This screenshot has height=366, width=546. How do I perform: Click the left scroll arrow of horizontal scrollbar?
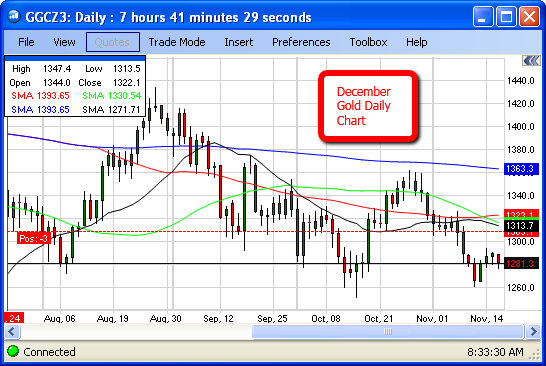(x=12, y=331)
